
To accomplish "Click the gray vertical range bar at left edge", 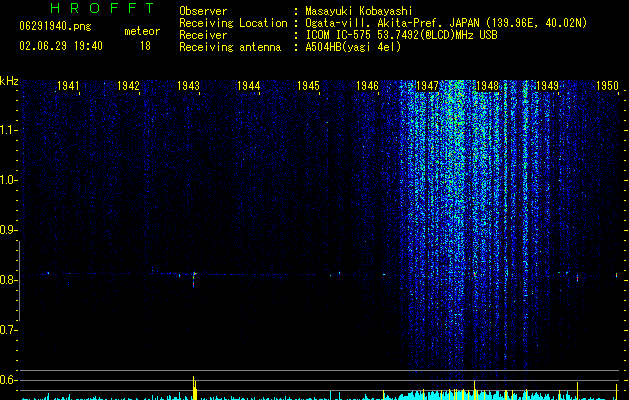I will point(19,281).
